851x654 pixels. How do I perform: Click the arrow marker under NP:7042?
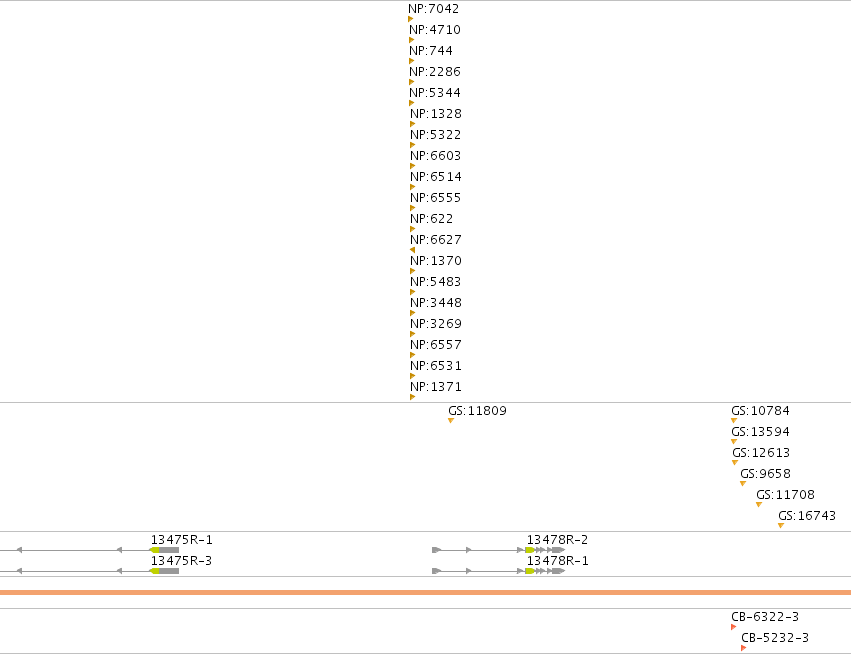click(x=410, y=19)
